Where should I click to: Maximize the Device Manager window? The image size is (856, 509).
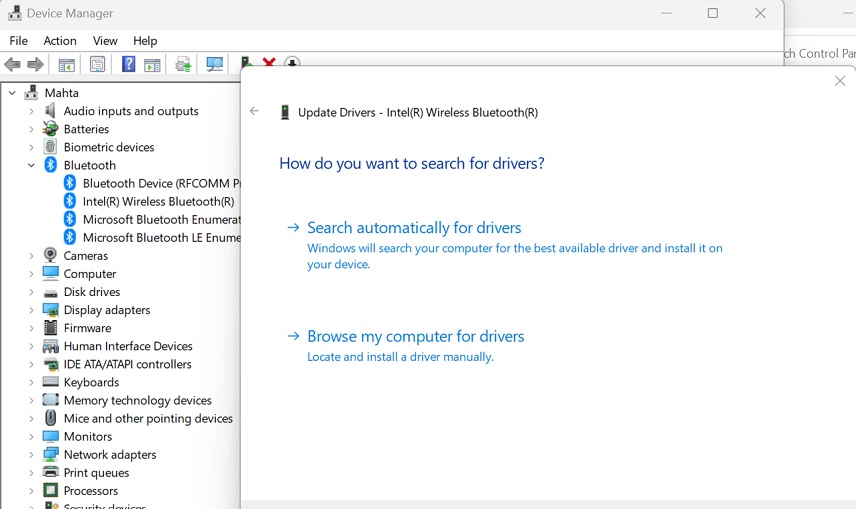tap(712, 13)
